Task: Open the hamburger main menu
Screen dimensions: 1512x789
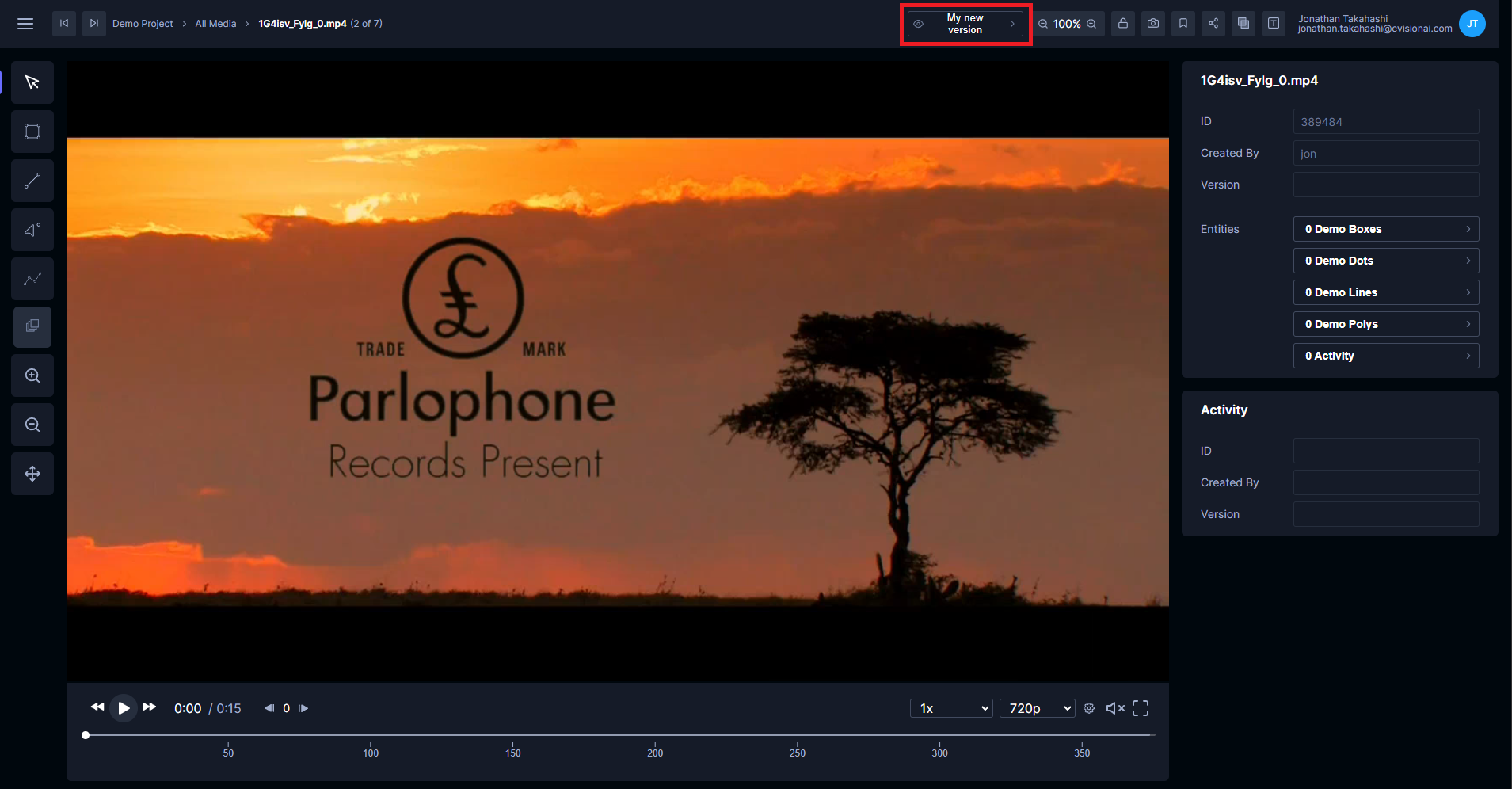Action: coord(25,24)
